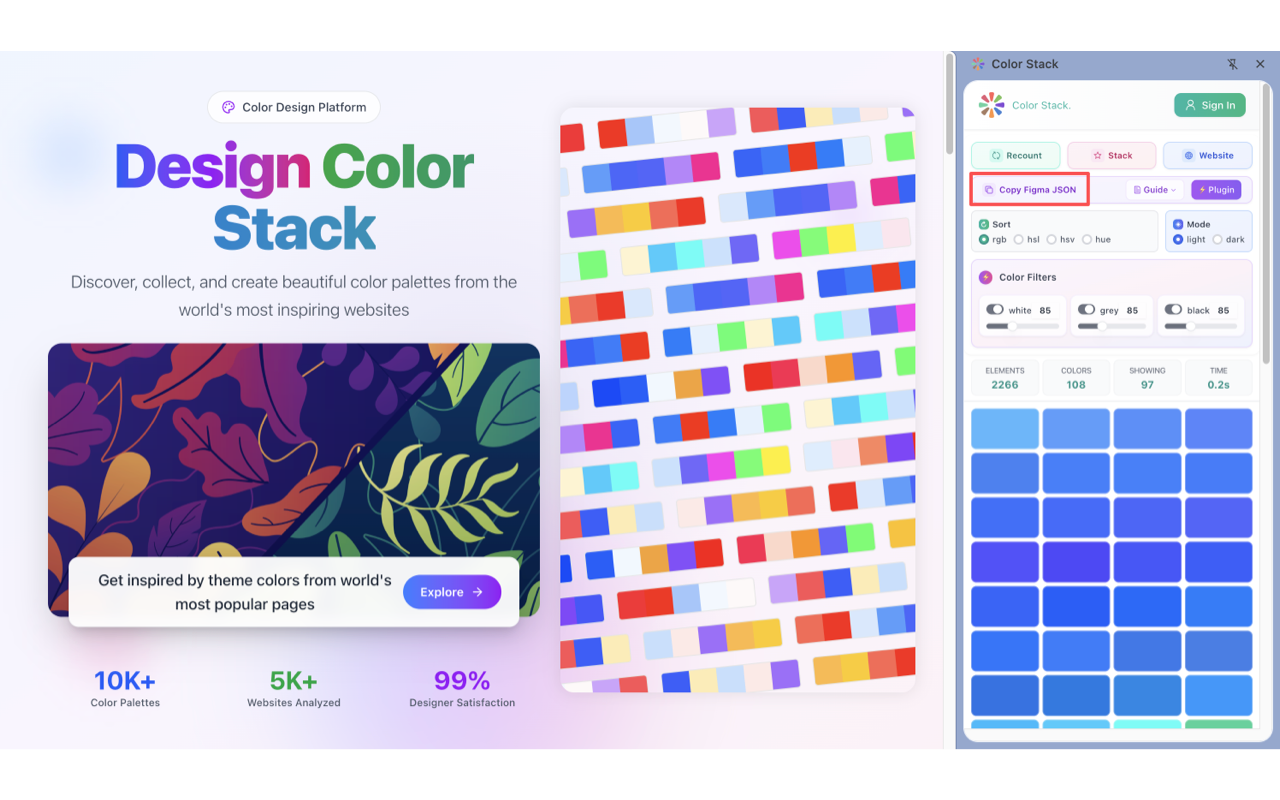1280x800 pixels.
Task: Click the Color Filters lightning icon
Action: click(986, 277)
